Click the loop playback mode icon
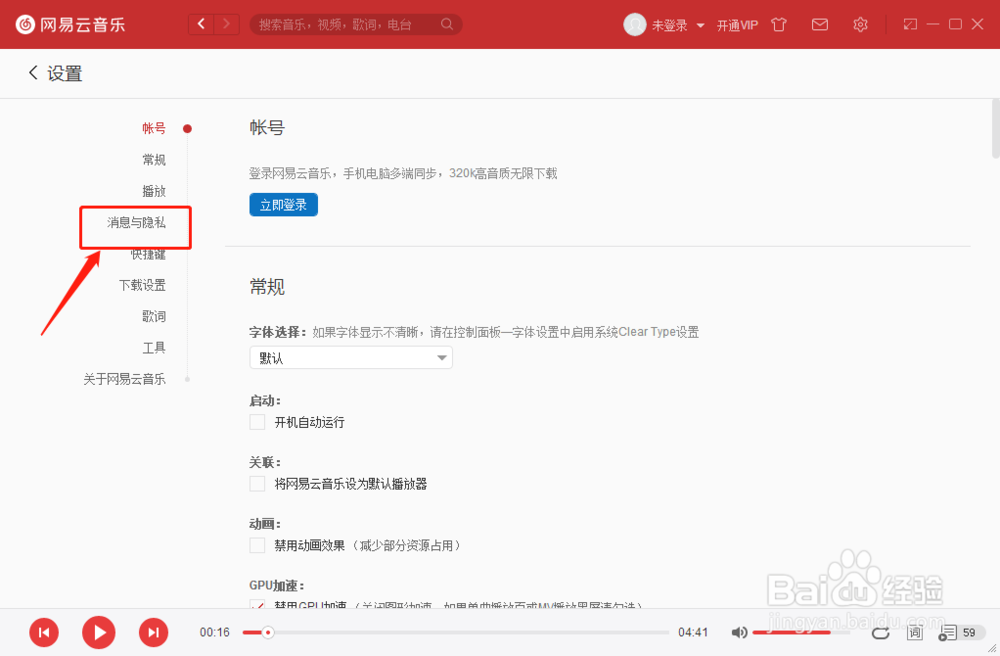The width and height of the screenshot is (1000, 656). coord(881,632)
